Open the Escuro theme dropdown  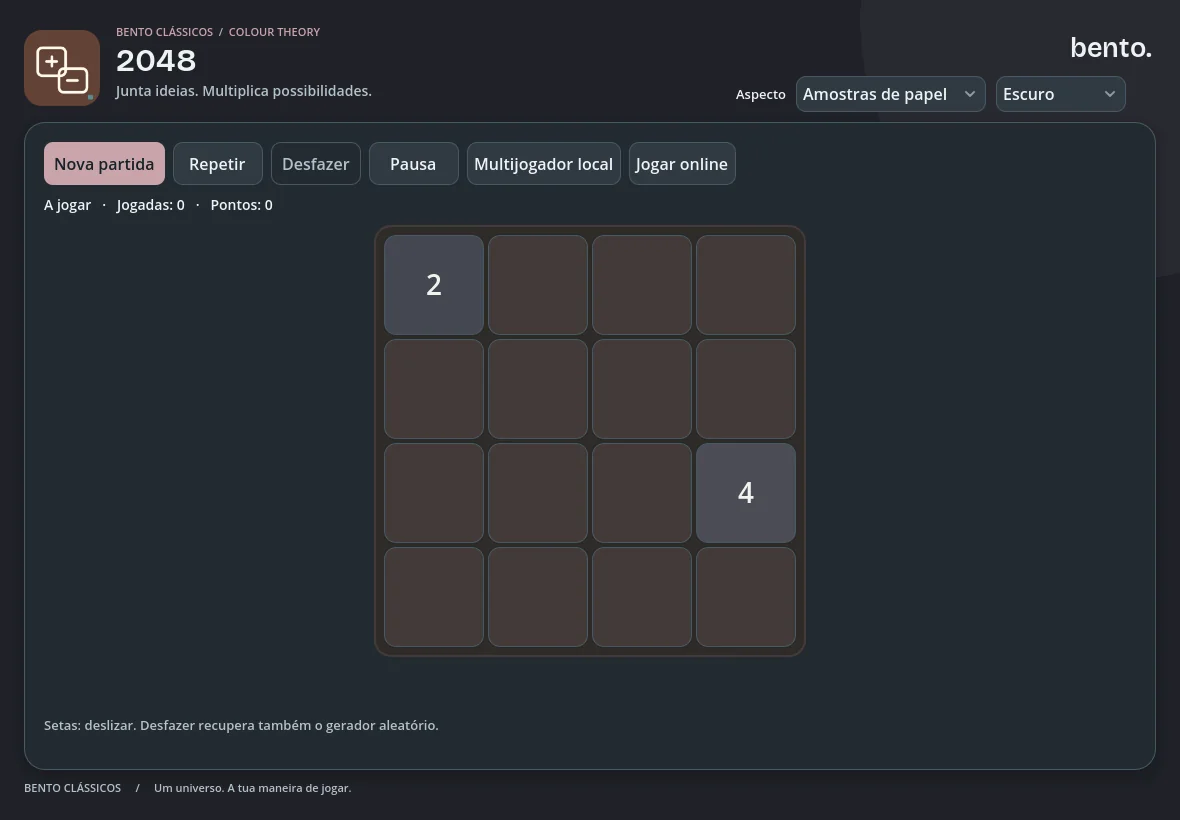(1060, 94)
